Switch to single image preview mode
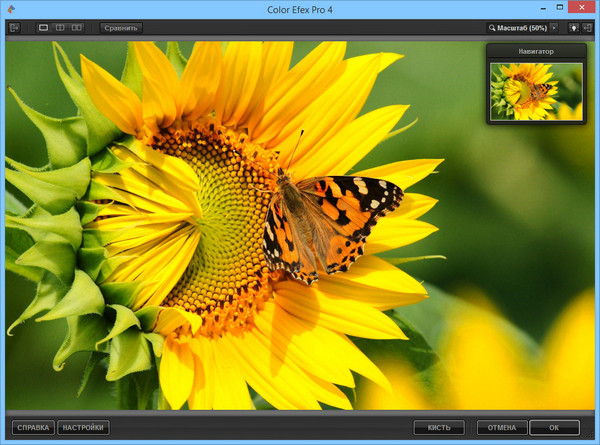The height and width of the screenshot is (445, 600). pyautogui.click(x=44, y=28)
